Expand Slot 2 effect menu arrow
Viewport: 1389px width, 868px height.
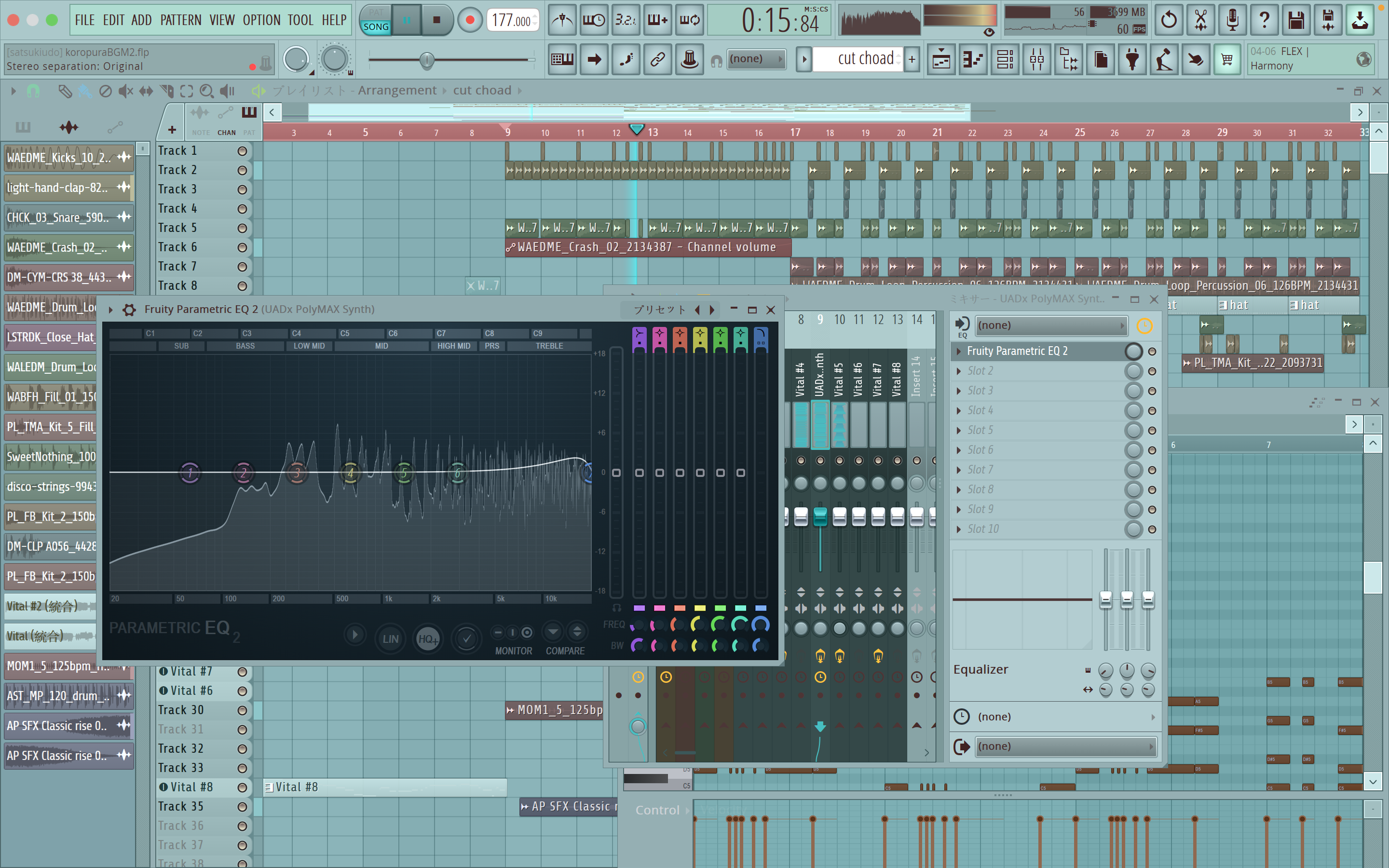(x=958, y=371)
